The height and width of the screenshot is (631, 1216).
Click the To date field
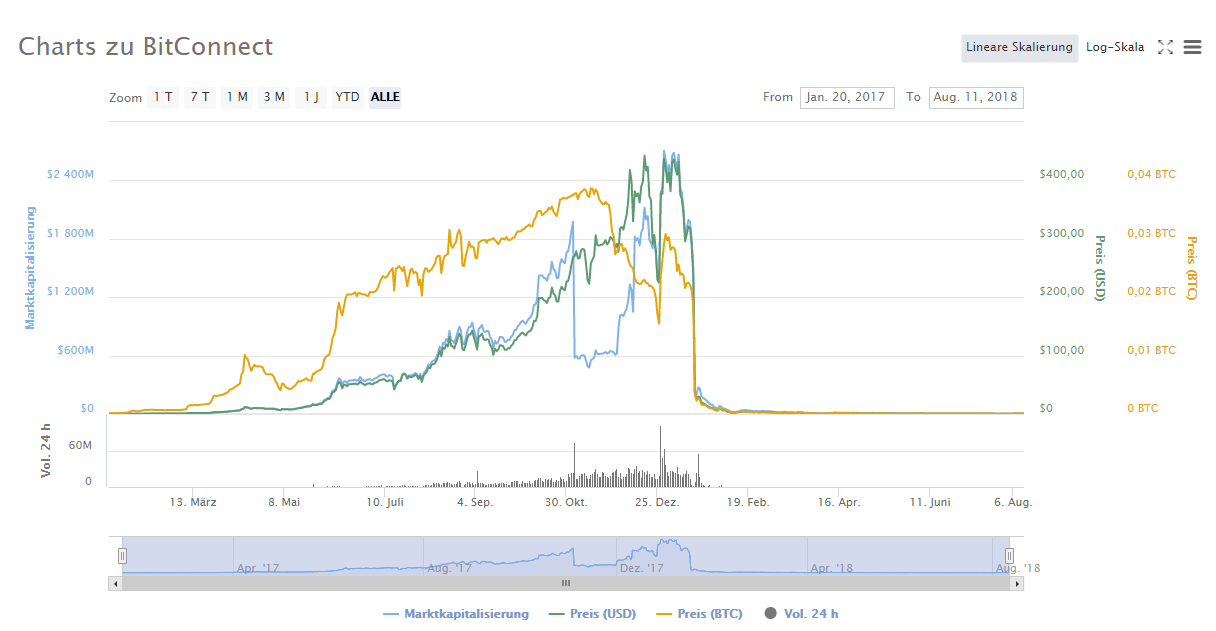[976, 97]
